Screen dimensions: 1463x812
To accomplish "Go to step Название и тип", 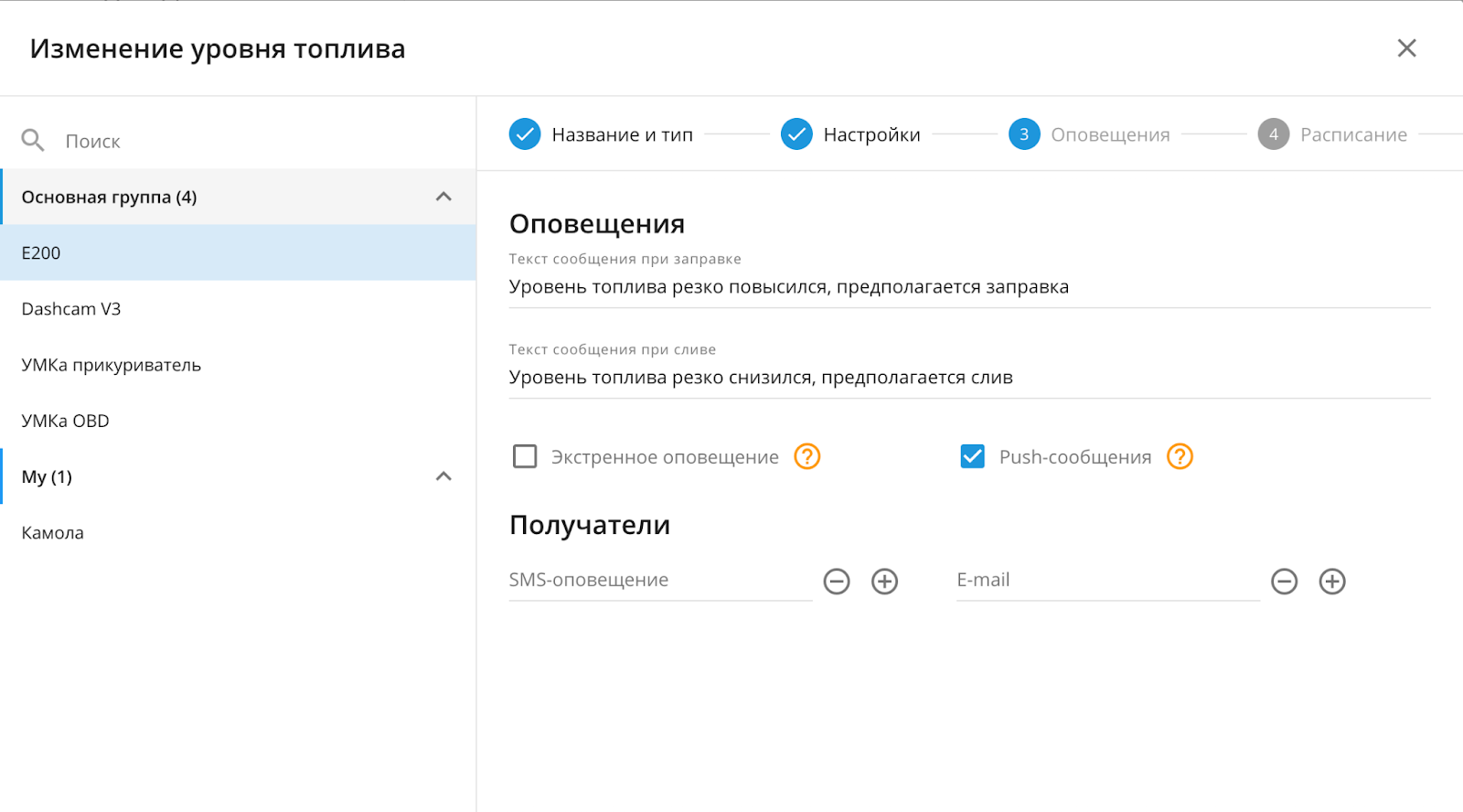I will click(602, 134).
